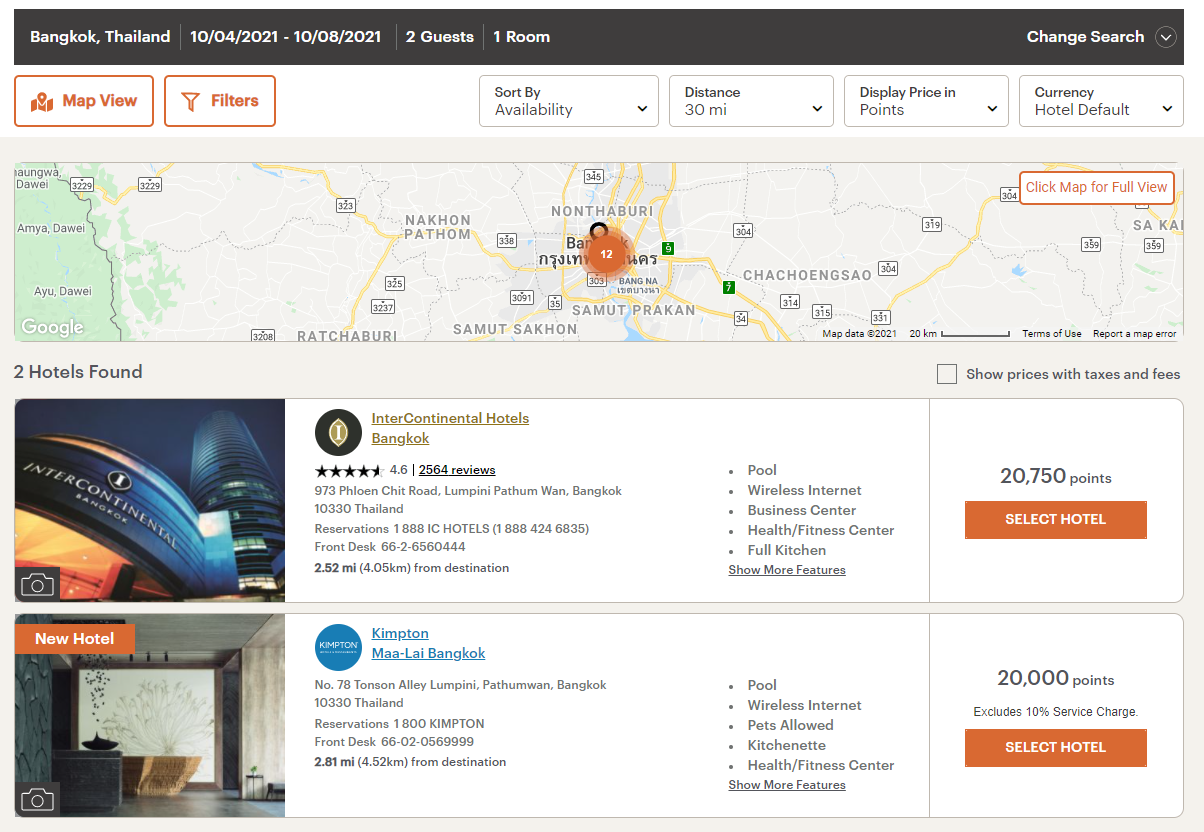
Task: Click Map for Full View button
Action: (x=1097, y=188)
